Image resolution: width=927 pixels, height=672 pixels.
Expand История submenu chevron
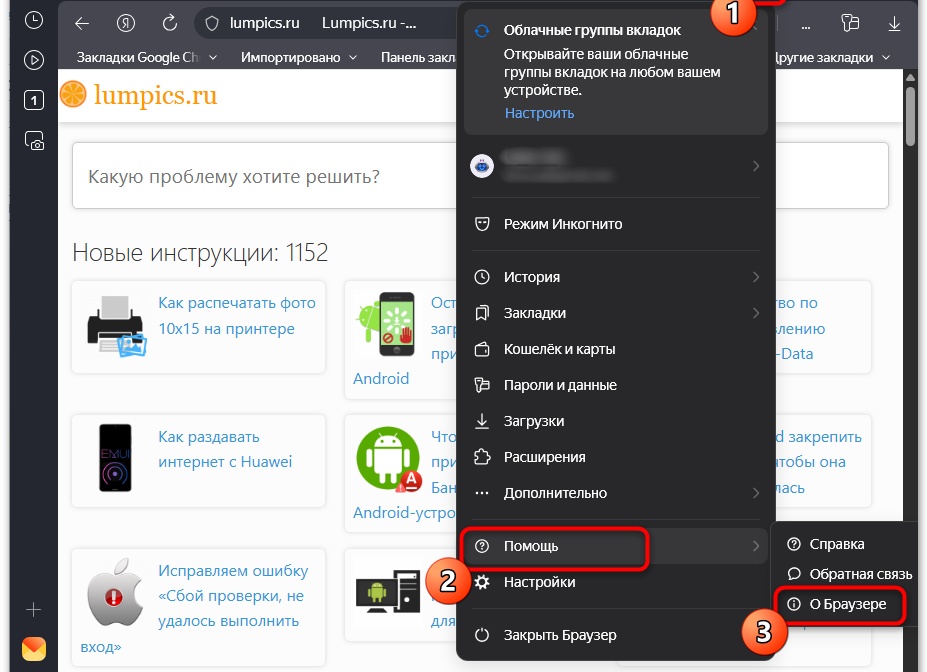tap(756, 277)
